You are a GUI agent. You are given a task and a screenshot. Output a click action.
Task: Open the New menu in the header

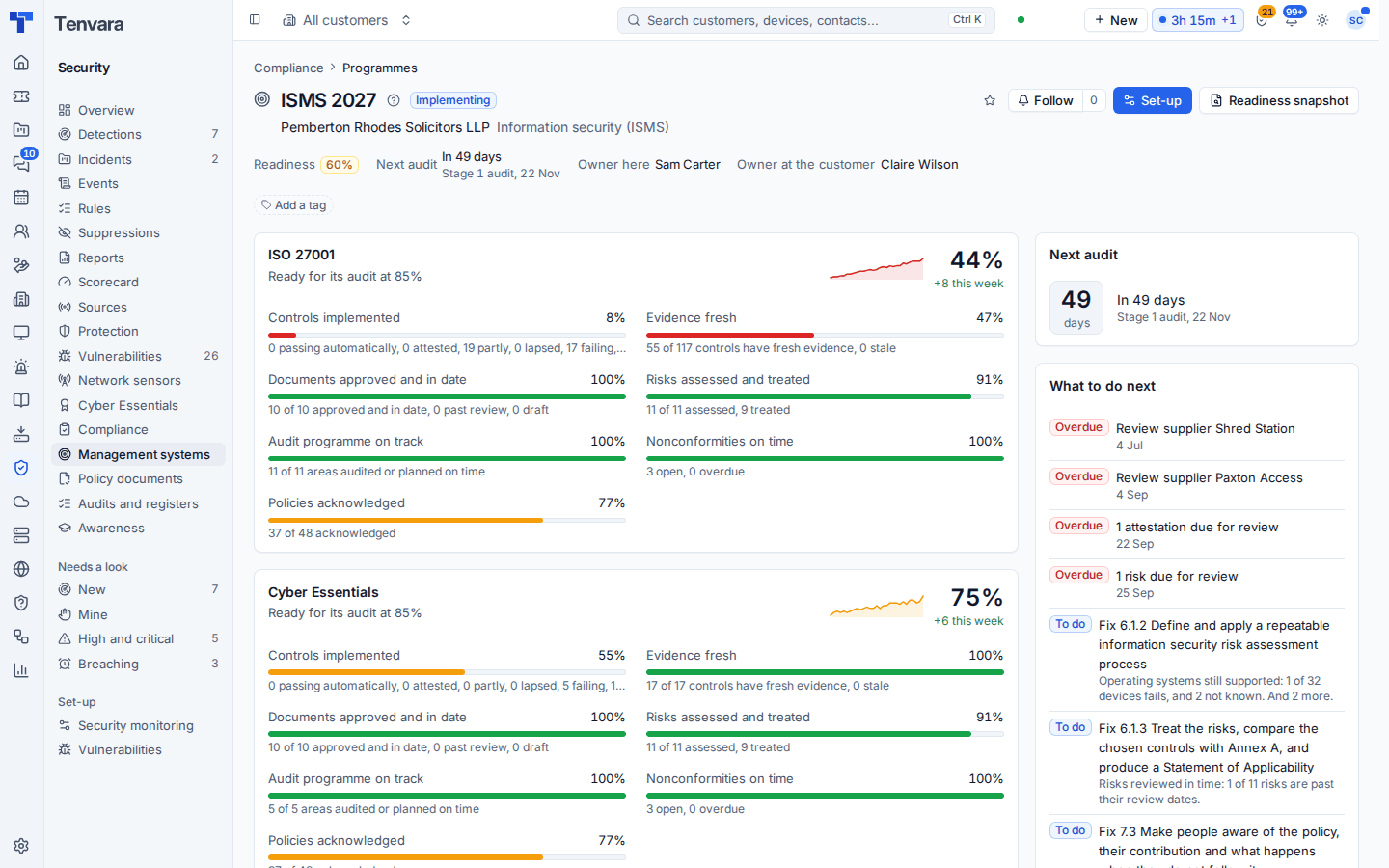[1116, 20]
